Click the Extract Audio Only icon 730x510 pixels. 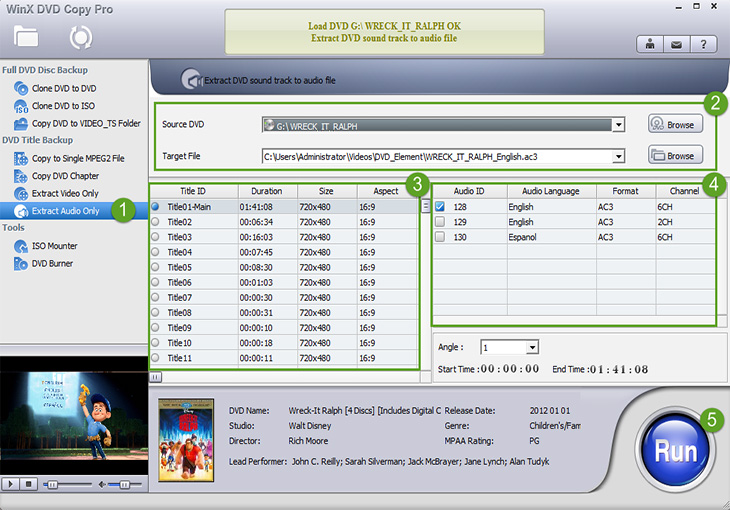pyautogui.click(x=21, y=211)
